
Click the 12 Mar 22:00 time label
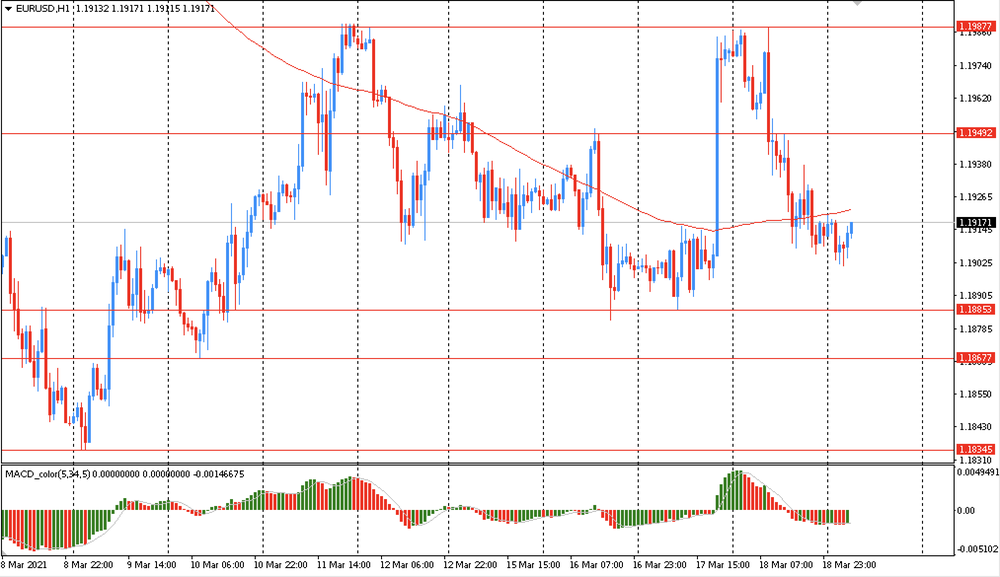[470, 565]
